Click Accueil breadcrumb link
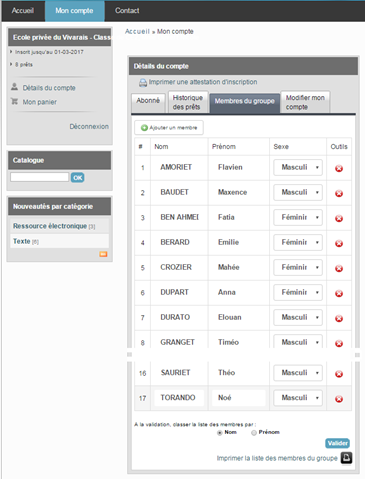Screen dimensions: 366x480 [x=137, y=31]
